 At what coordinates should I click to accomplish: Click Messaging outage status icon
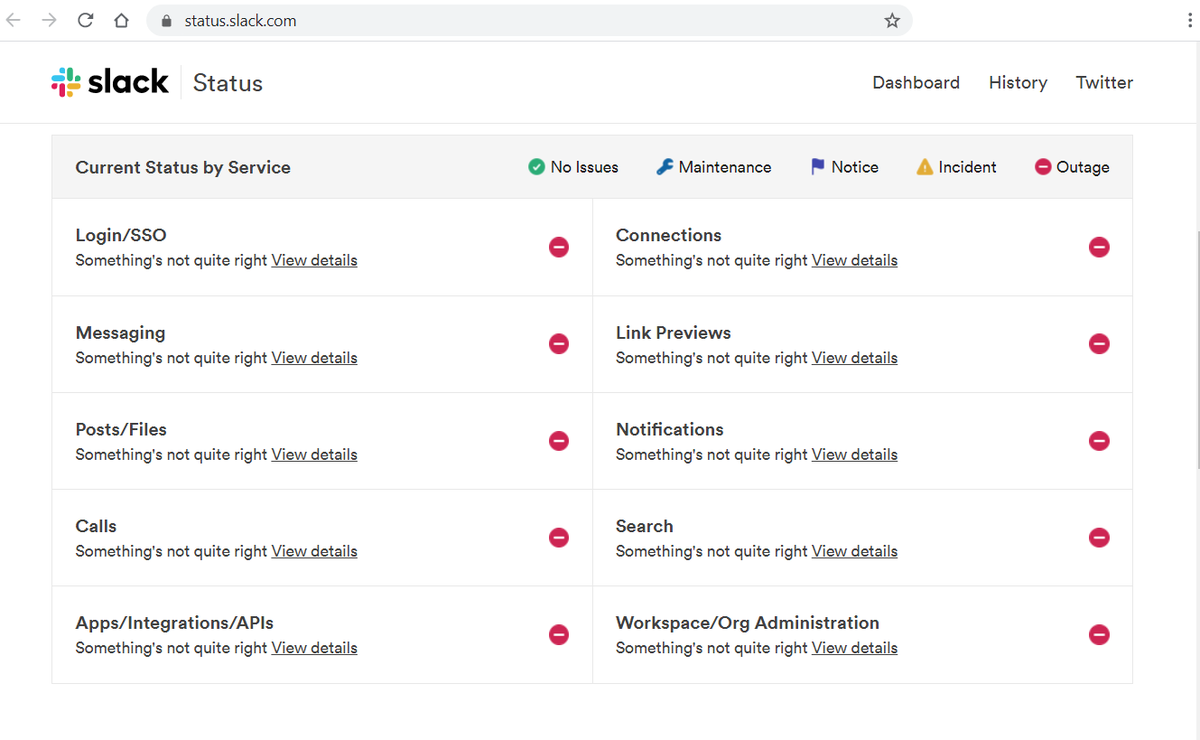point(559,344)
